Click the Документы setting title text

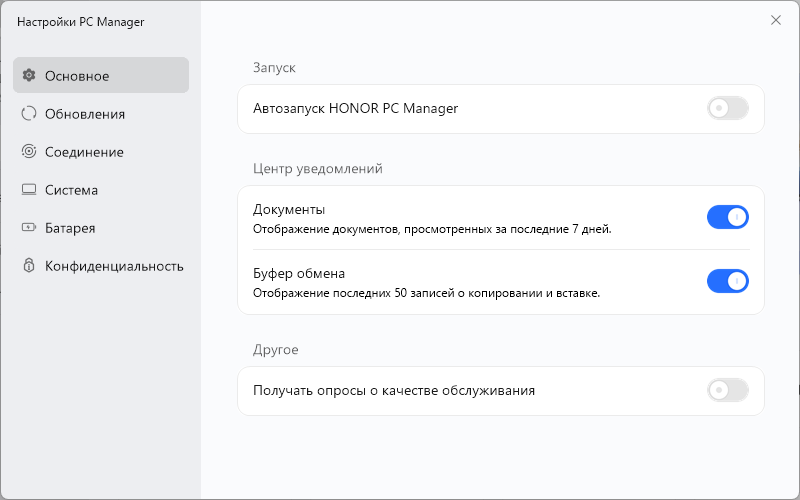point(289,209)
